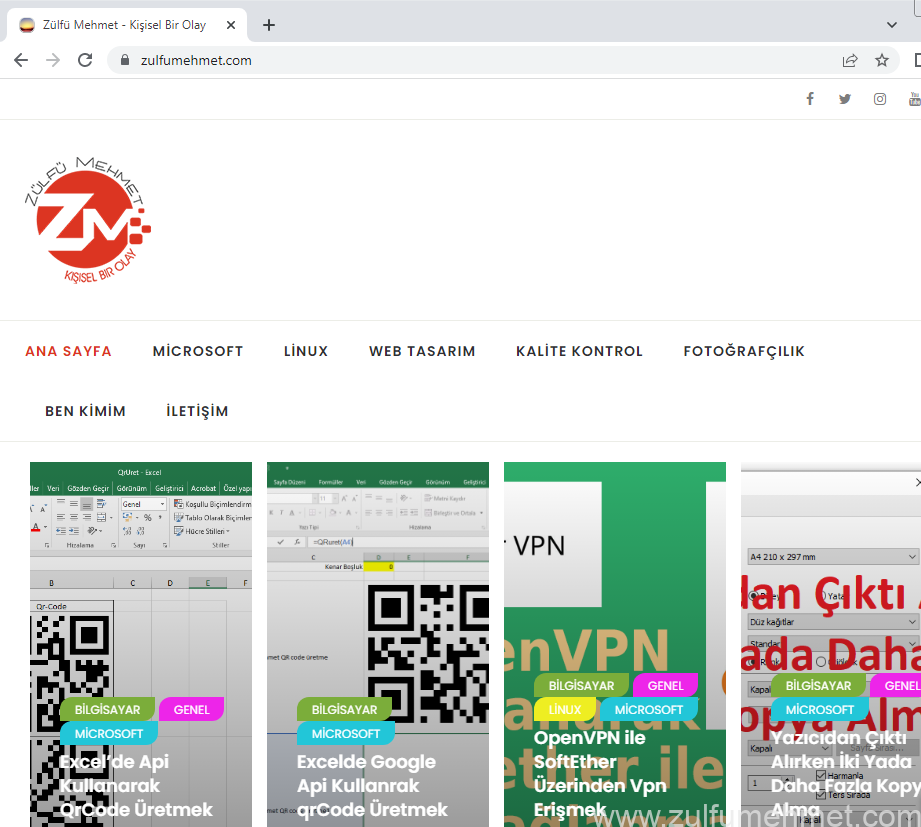921x827 pixels.
Task: Open the LİNUX menu item
Action: tap(306, 351)
